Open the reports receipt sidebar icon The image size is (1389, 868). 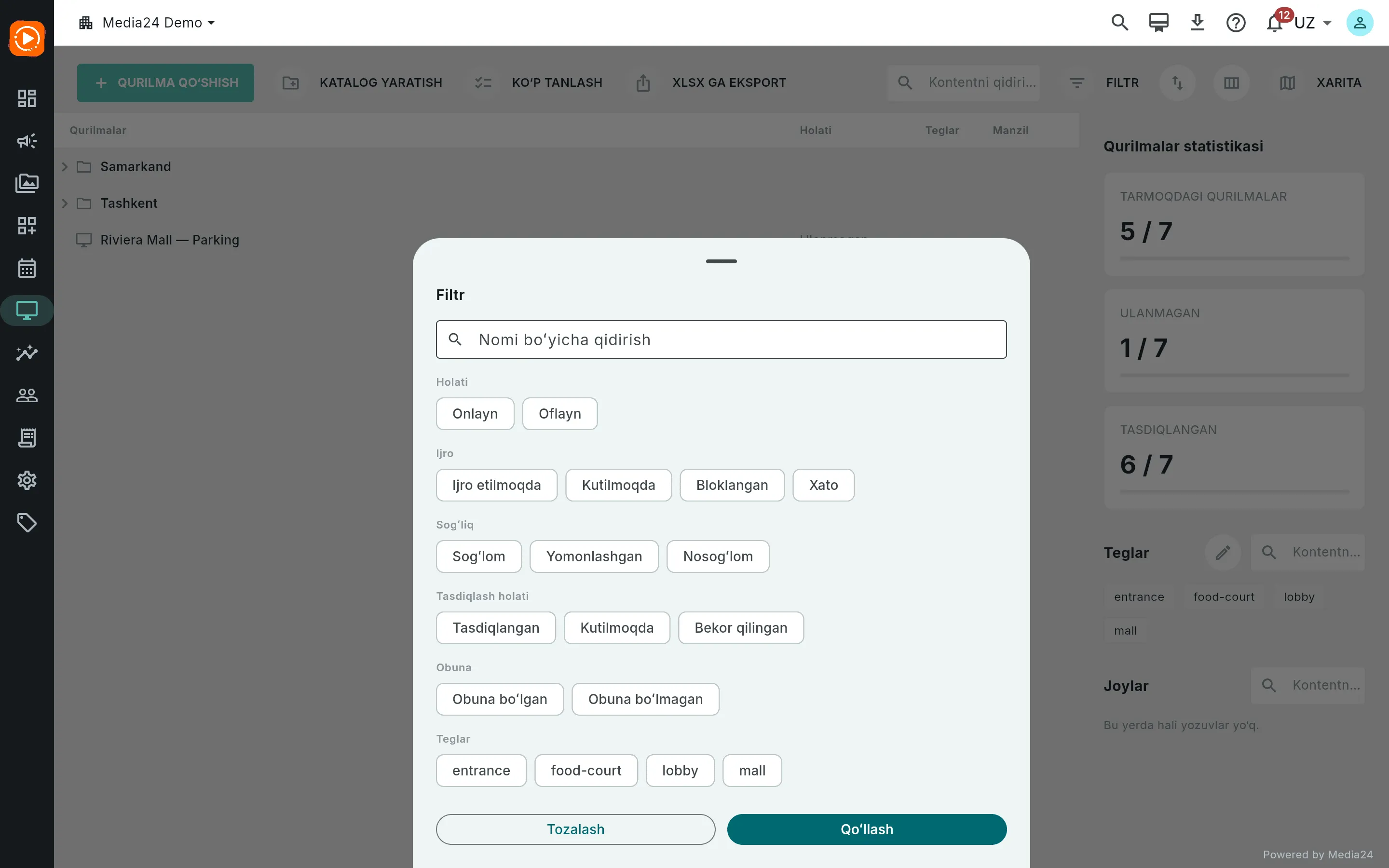tap(27, 437)
